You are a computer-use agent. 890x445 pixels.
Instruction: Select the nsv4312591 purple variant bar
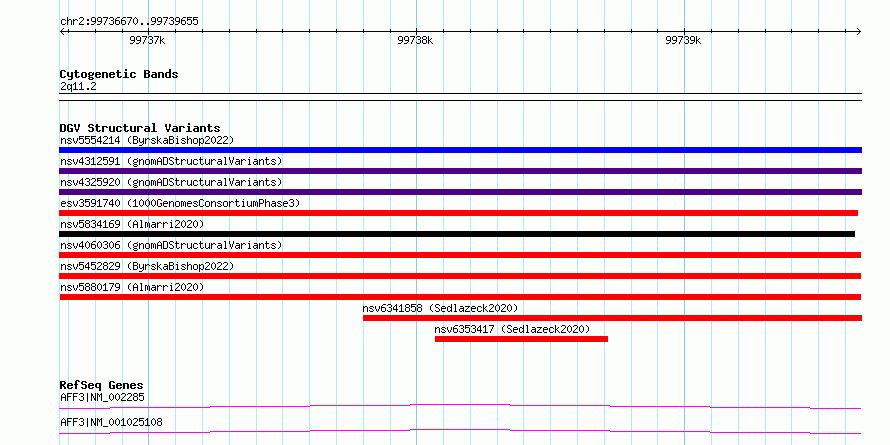460,171
